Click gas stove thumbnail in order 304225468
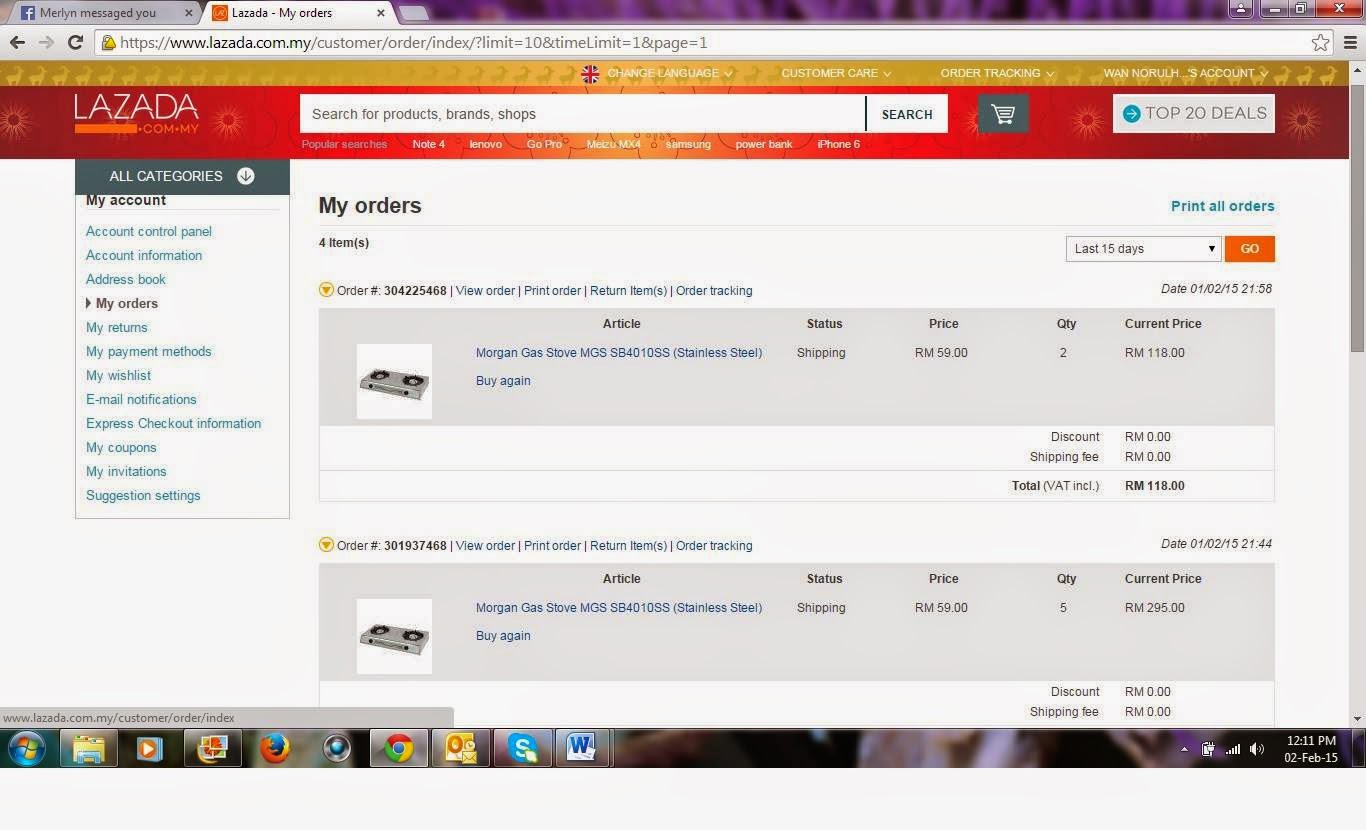The width and height of the screenshot is (1366, 830). click(394, 381)
